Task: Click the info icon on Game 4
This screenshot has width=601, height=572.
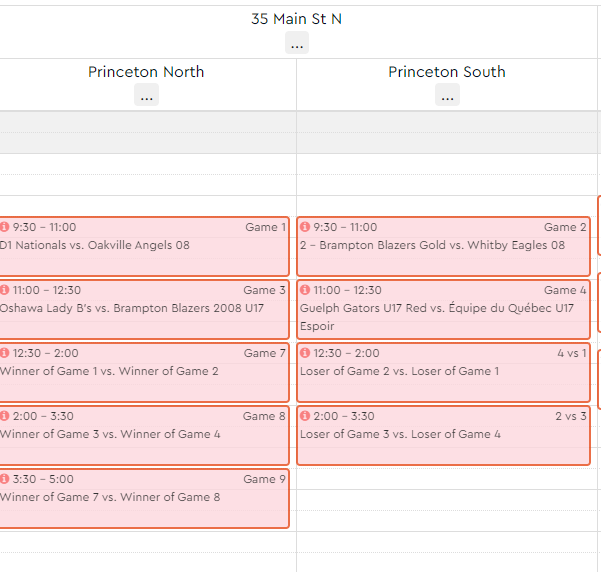Action: click(306, 291)
